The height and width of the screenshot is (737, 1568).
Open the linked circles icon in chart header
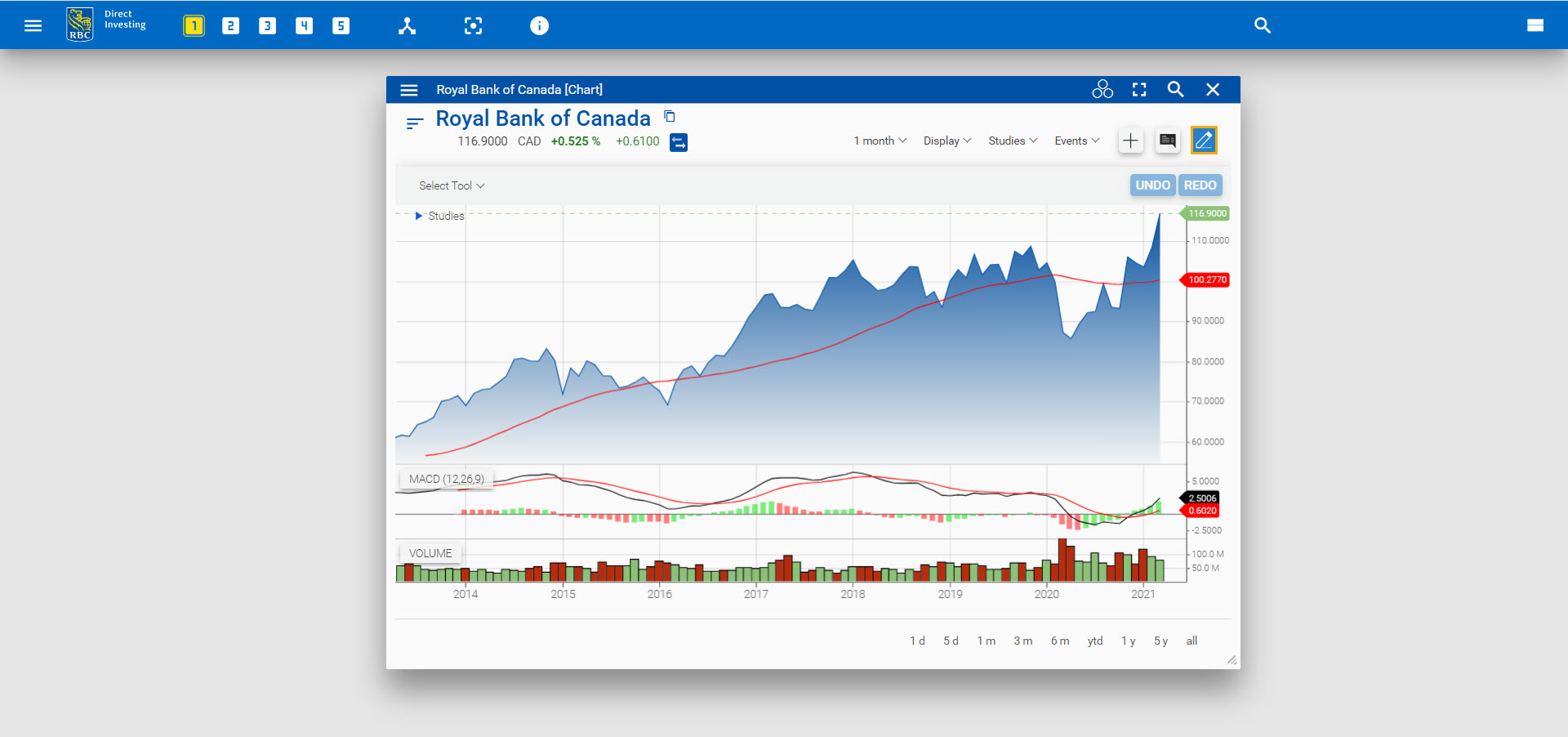point(1102,90)
